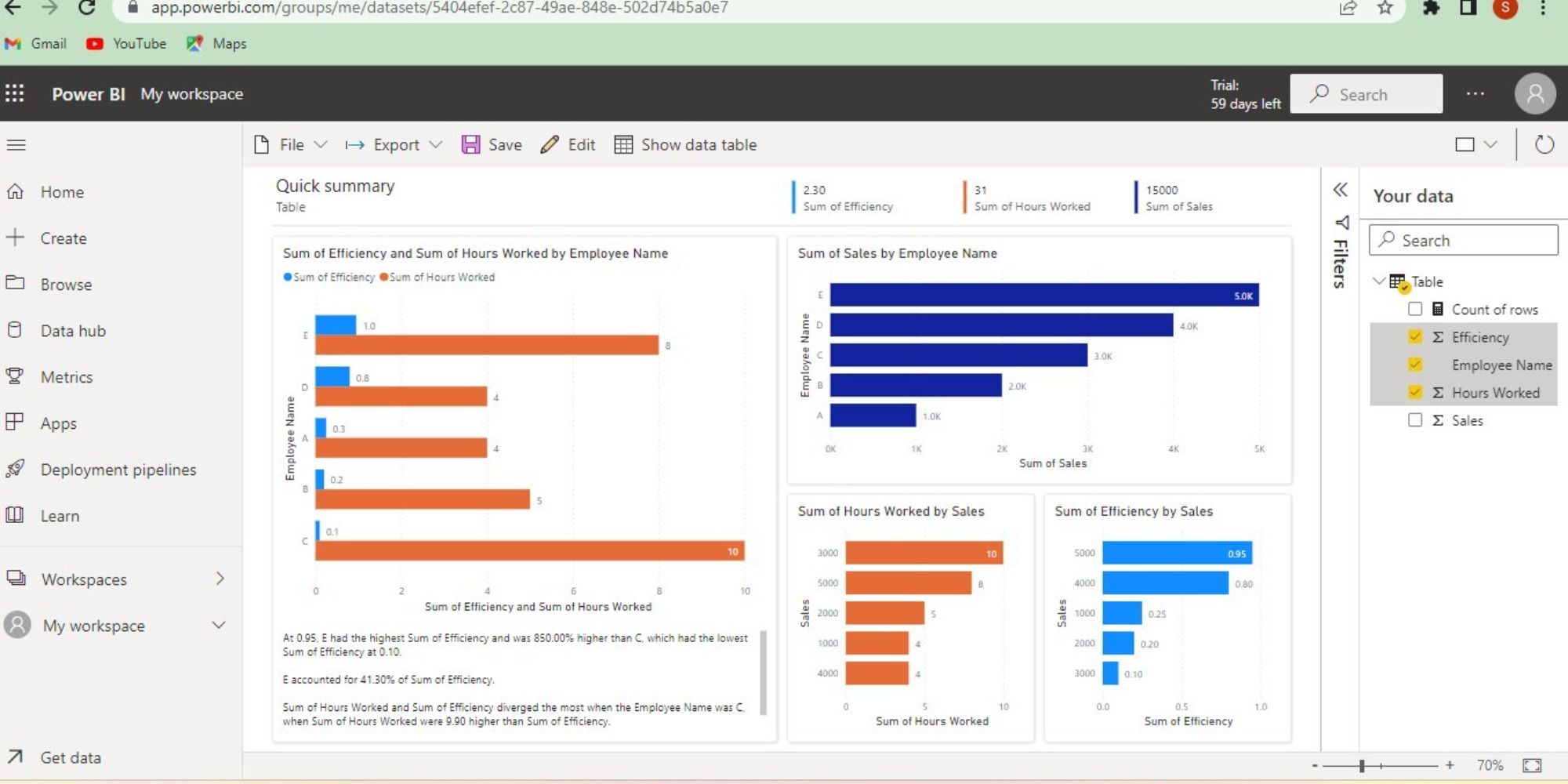Click the refresh visuals icon

point(1544,144)
